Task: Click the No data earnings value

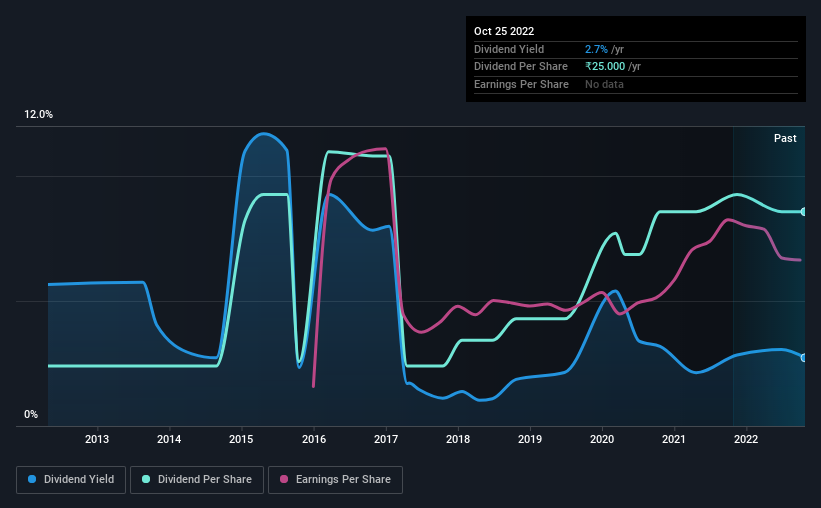Action: point(604,84)
